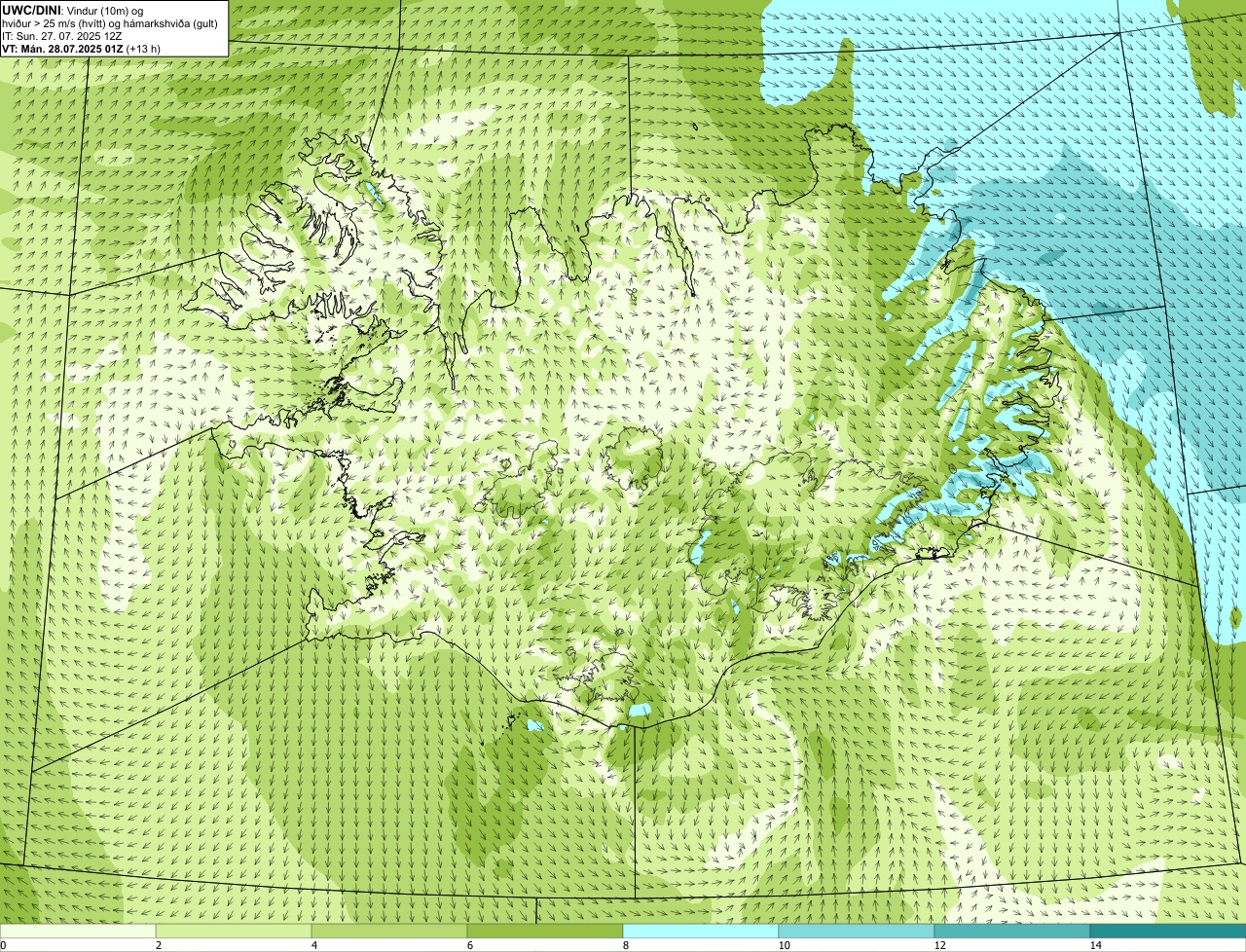Click the legend swatch between 10 and 12
The height and width of the screenshot is (952, 1246).
pos(857,931)
